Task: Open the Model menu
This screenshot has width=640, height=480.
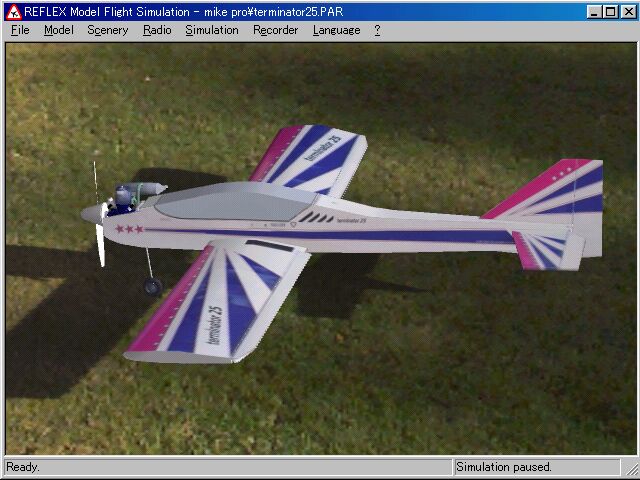Action: 59,30
